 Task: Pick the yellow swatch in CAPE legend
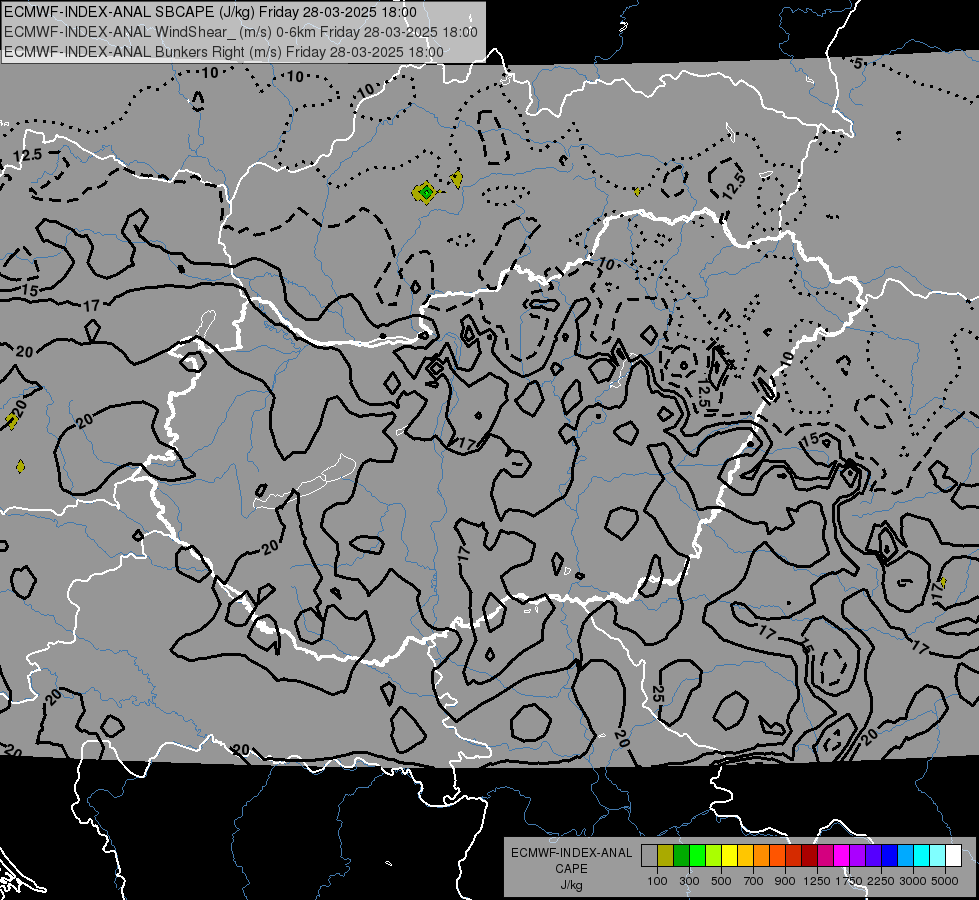tap(729, 855)
